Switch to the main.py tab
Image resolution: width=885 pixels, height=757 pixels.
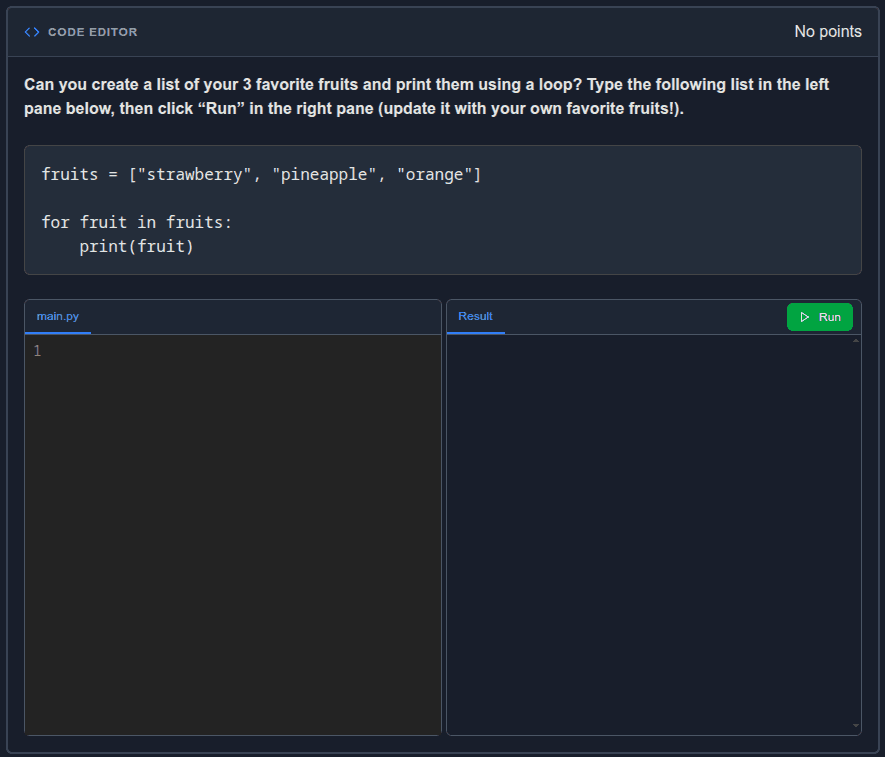pos(58,317)
